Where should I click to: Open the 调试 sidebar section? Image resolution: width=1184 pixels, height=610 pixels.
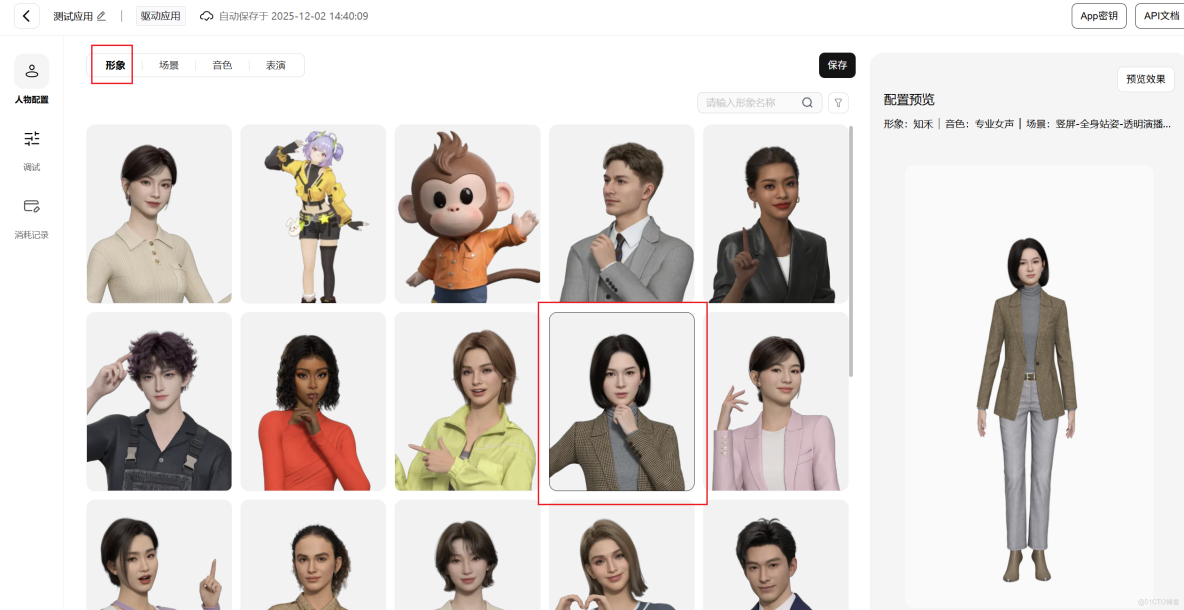tap(32, 149)
